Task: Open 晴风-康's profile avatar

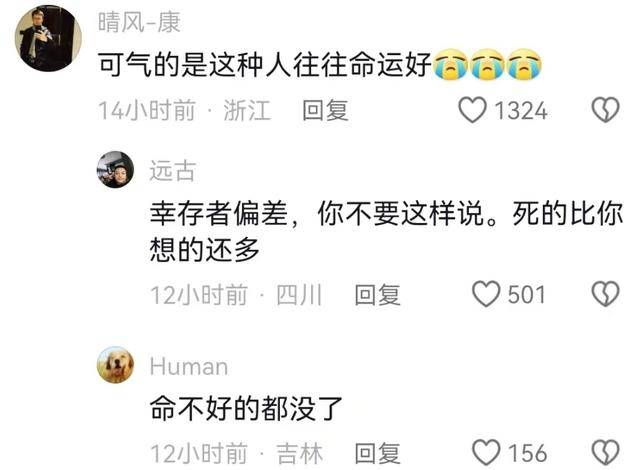Action: click(x=48, y=38)
